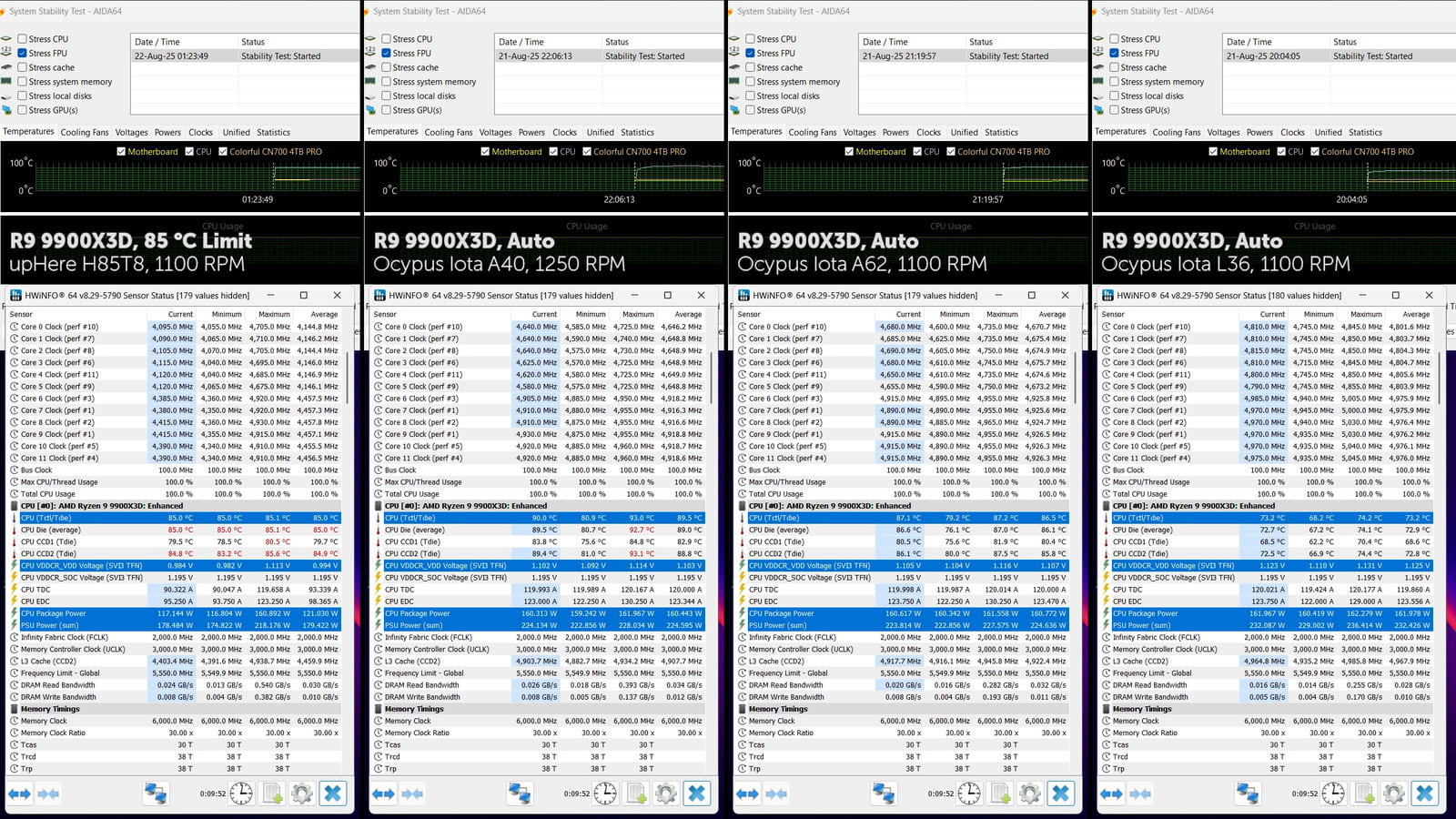The height and width of the screenshot is (819, 1456).
Task: Click the expand-columns arrows icon in HWiNFO under the upHere H85T8 banner
Action: pyautogui.click(x=19, y=794)
